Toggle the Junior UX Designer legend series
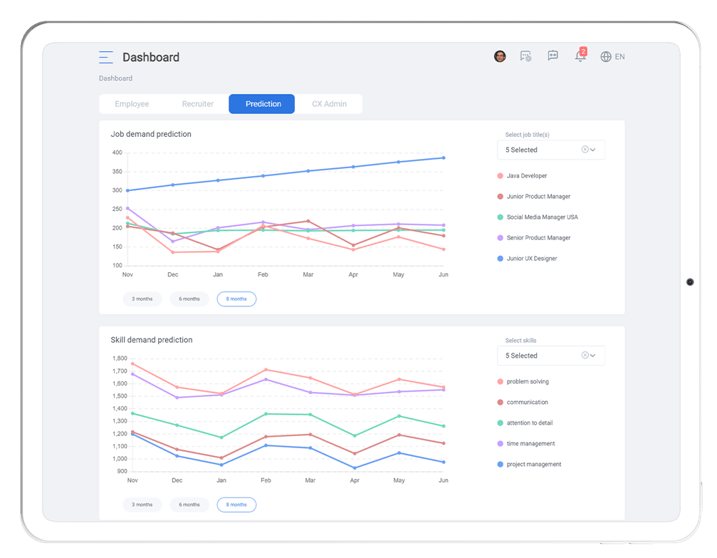This screenshot has height=558, width=717. click(x=531, y=259)
